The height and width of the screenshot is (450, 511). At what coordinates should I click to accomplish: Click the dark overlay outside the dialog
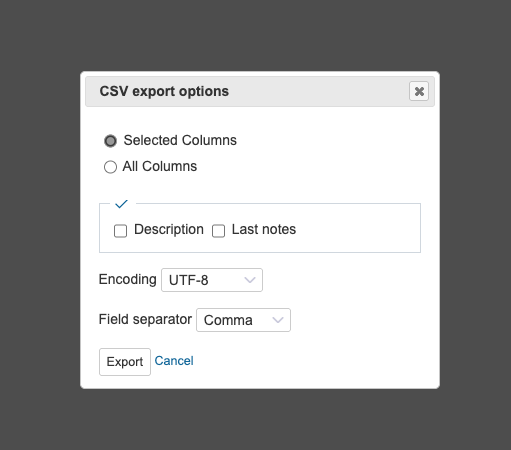255,33
